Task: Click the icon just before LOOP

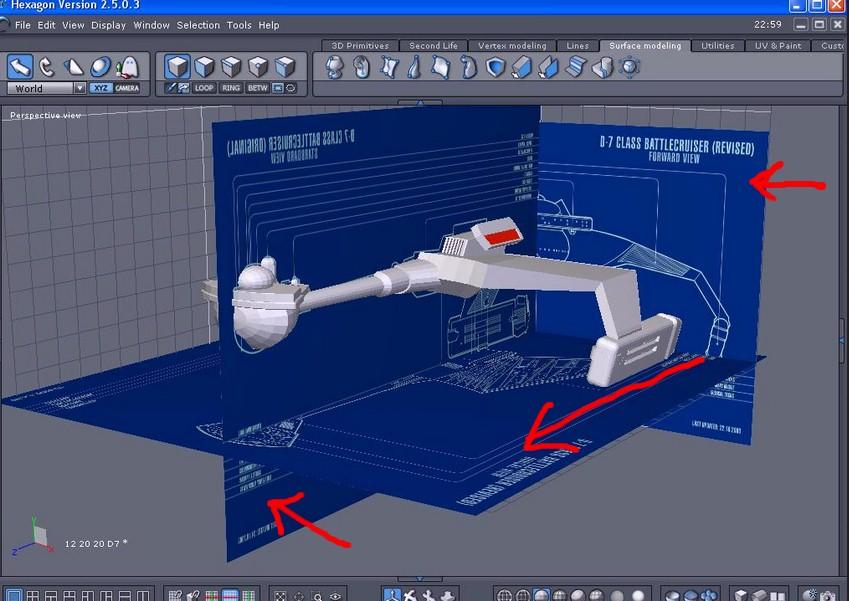Action: click(184, 88)
